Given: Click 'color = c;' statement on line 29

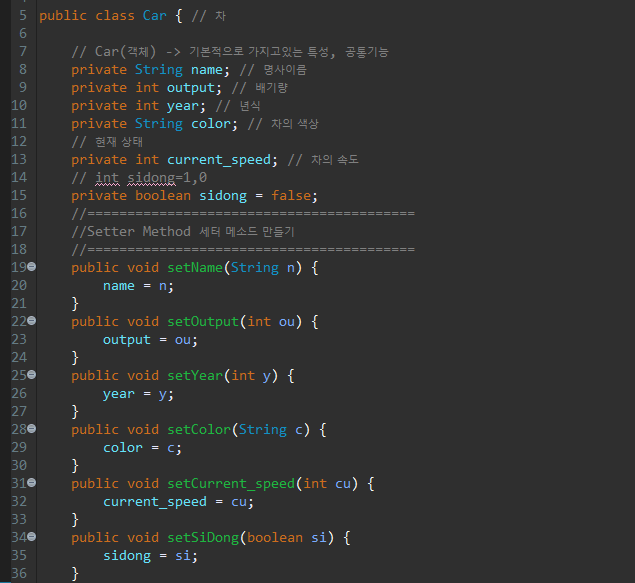Looking at the screenshot, I should (142, 448).
